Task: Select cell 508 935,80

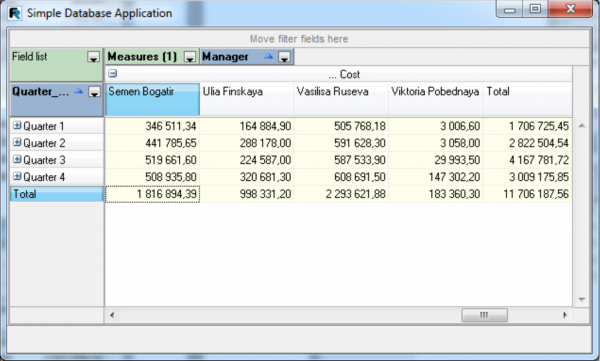Action: tap(152, 177)
